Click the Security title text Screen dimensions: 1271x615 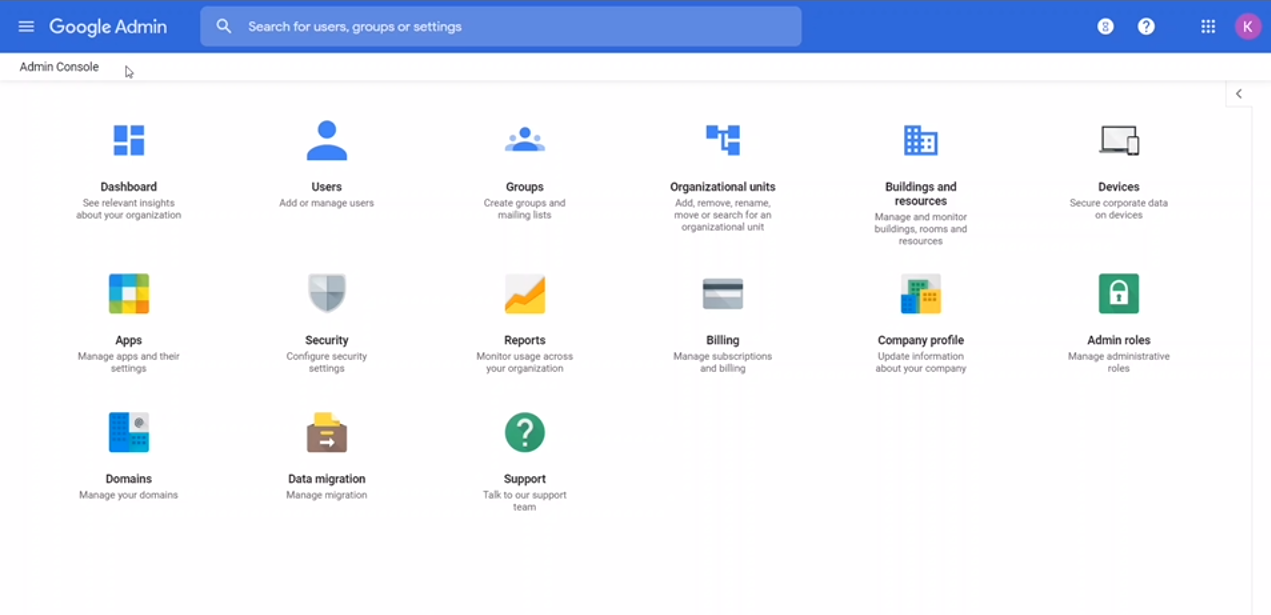click(327, 340)
